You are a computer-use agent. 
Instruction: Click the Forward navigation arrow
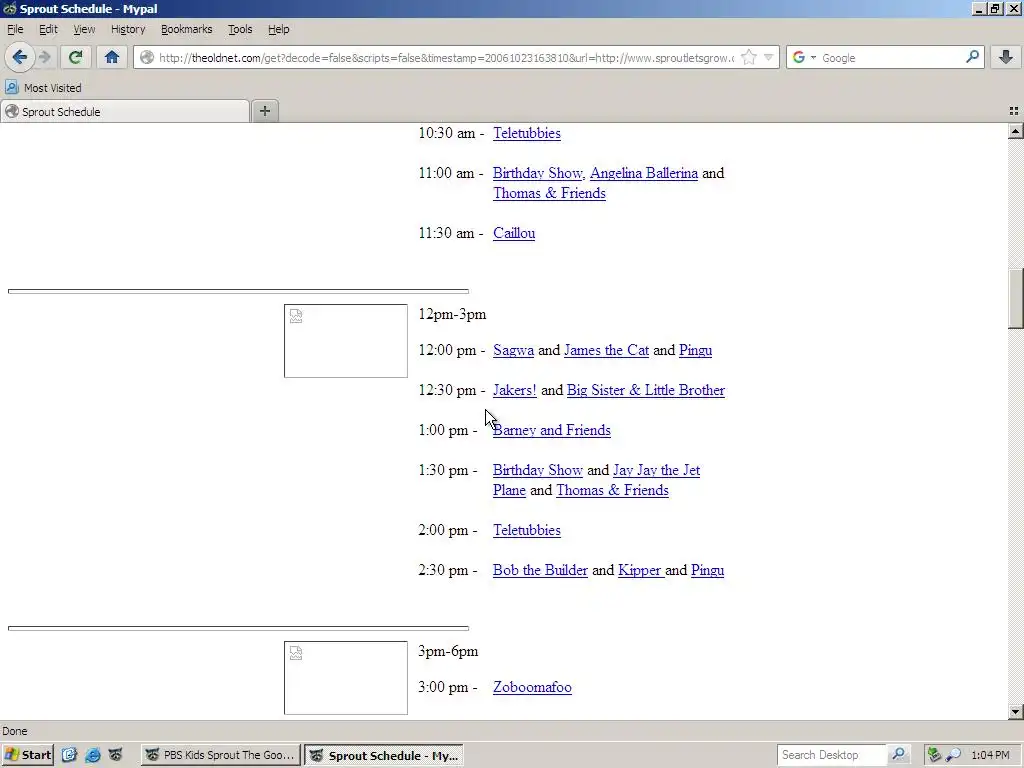pyautogui.click(x=44, y=57)
